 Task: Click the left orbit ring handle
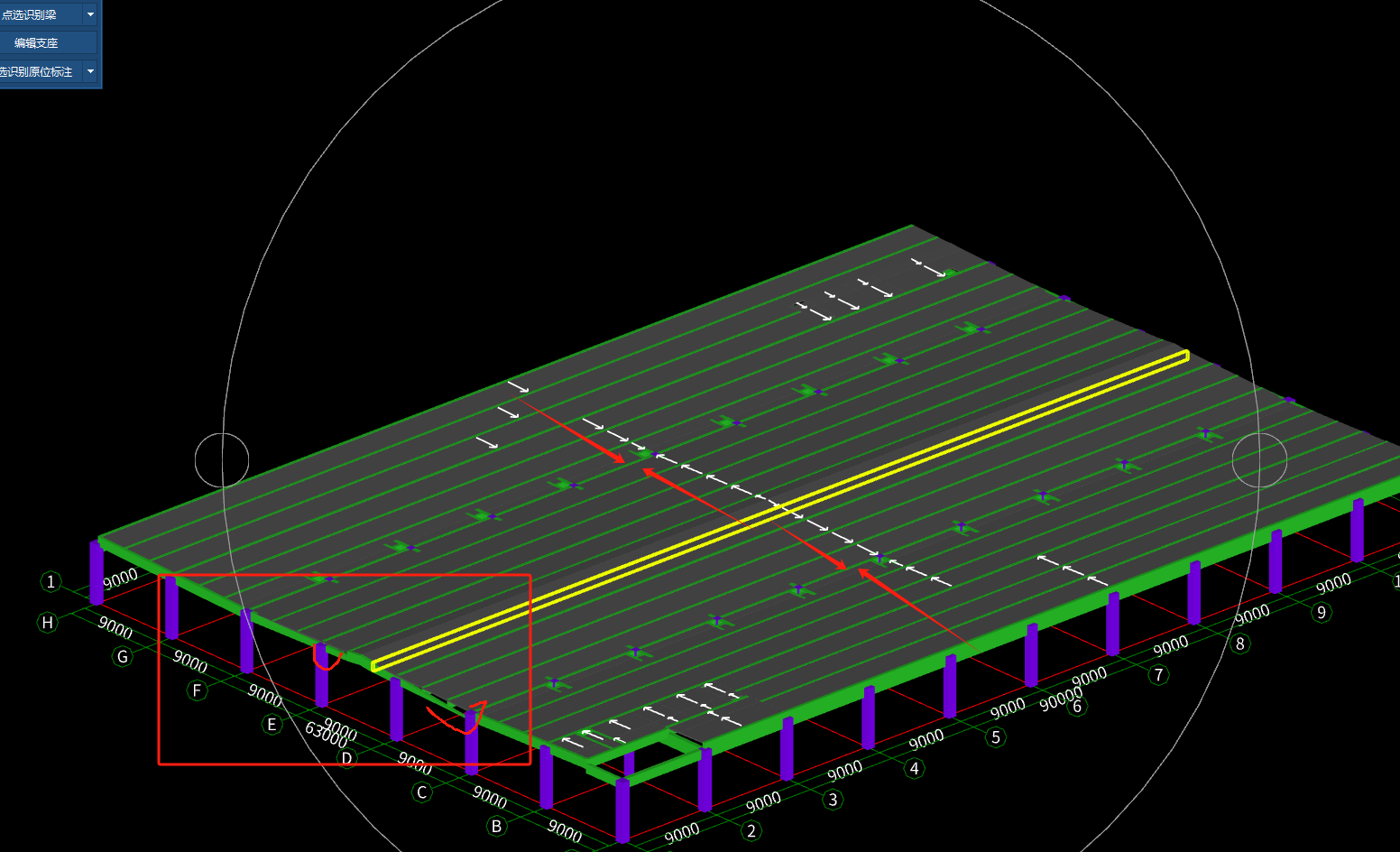222,460
